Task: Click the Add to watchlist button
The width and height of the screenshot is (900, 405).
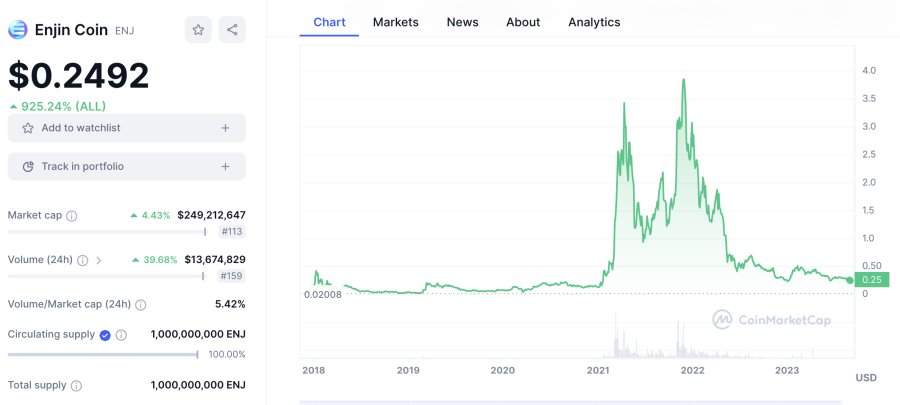Action: point(126,128)
